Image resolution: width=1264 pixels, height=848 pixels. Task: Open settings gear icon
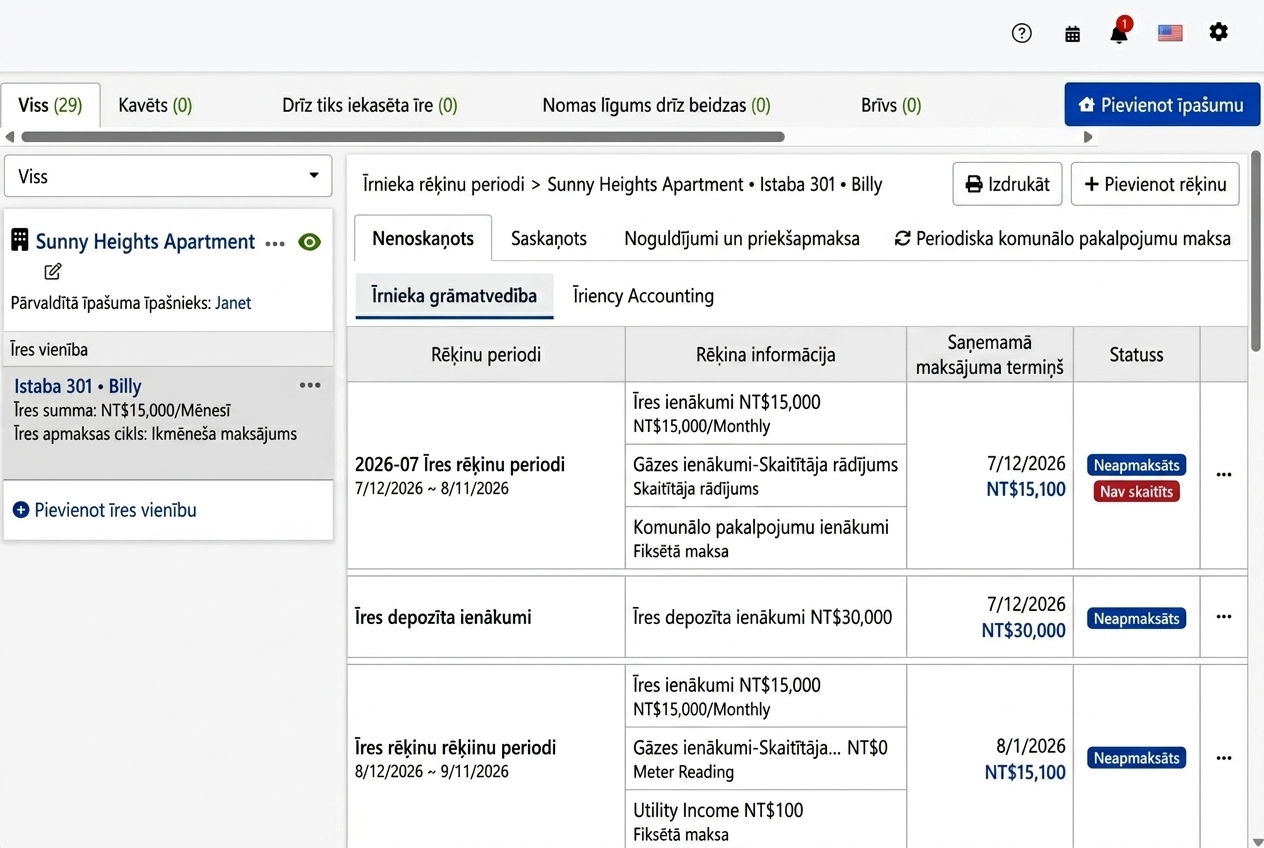tap(1218, 32)
